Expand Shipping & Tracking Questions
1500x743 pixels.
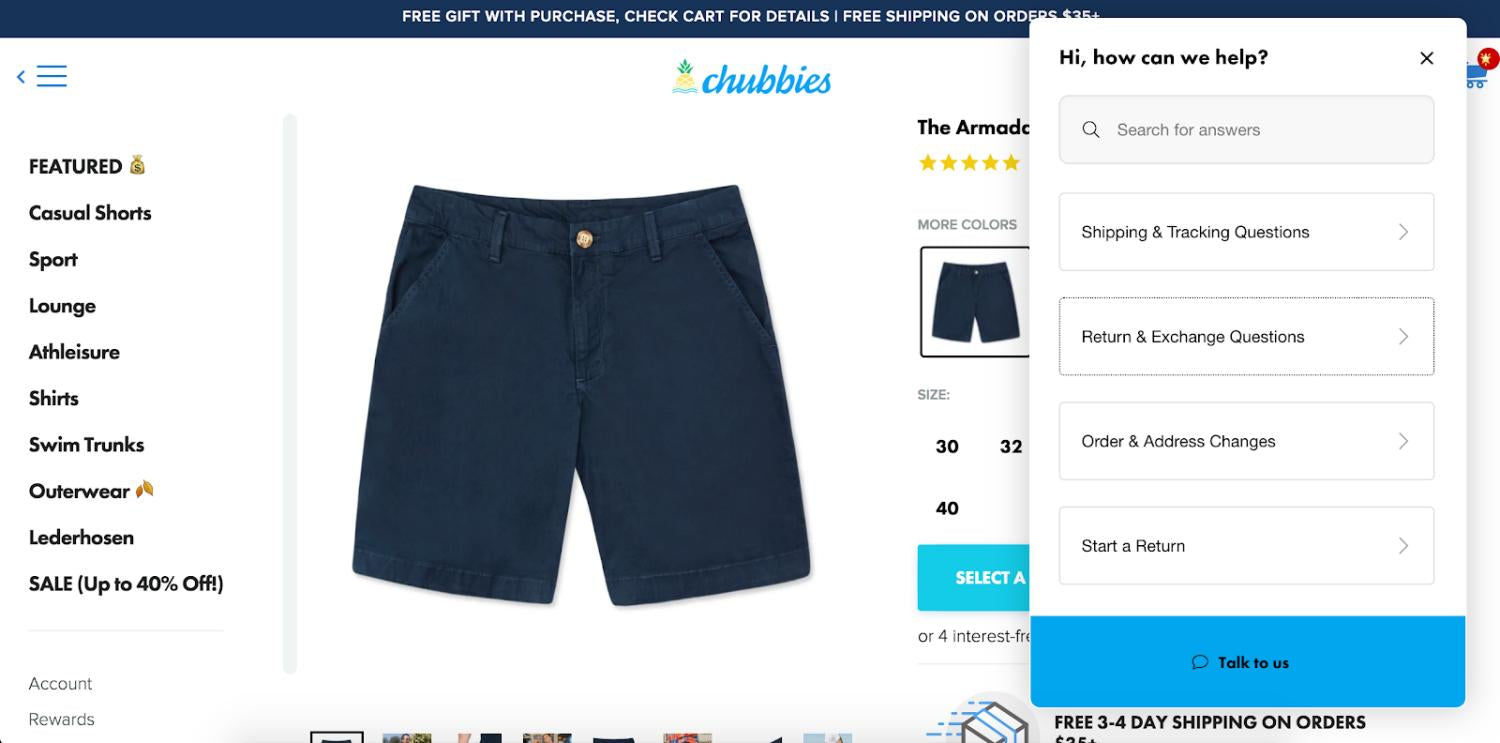1247,232
